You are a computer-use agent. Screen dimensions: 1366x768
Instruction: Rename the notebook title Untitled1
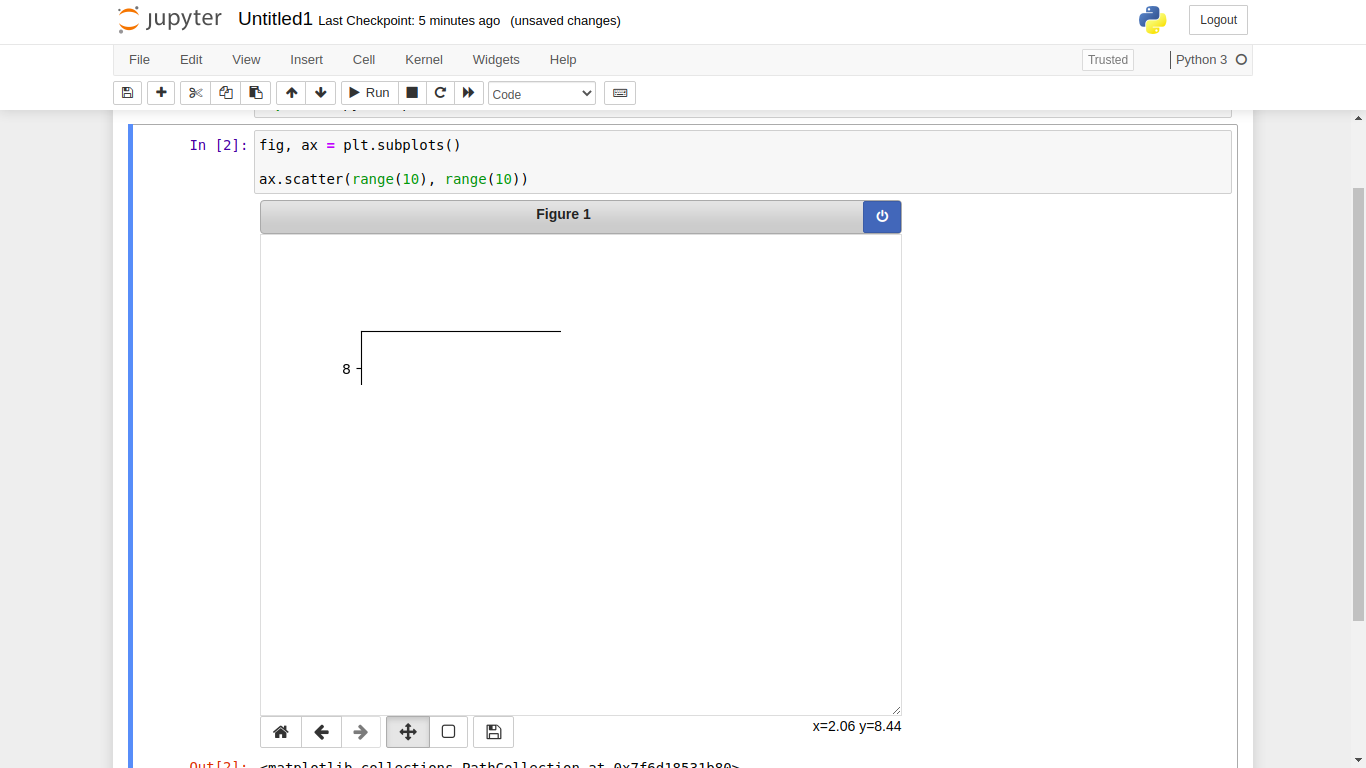pos(275,19)
